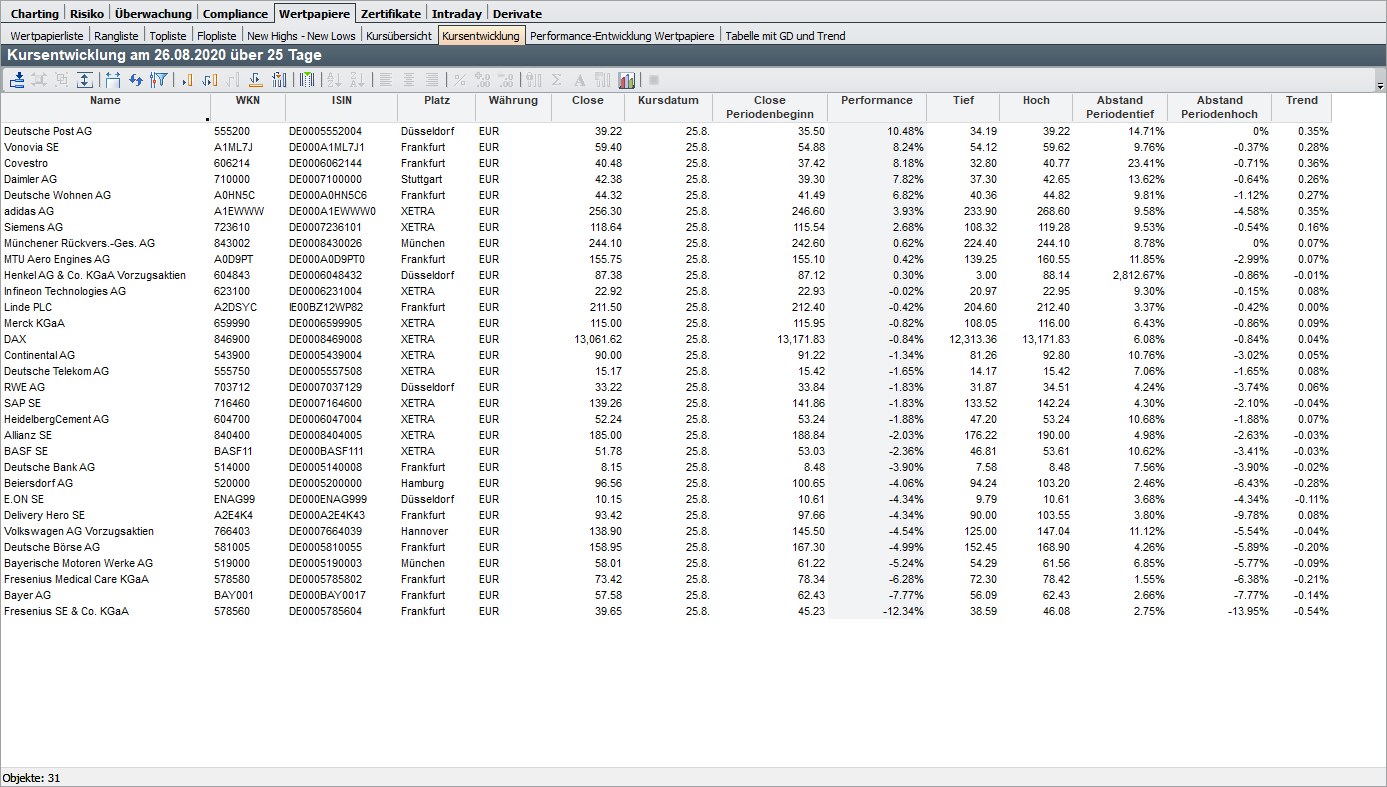Open the Compliance main tab
The width and height of the screenshot is (1387, 787).
(235, 14)
